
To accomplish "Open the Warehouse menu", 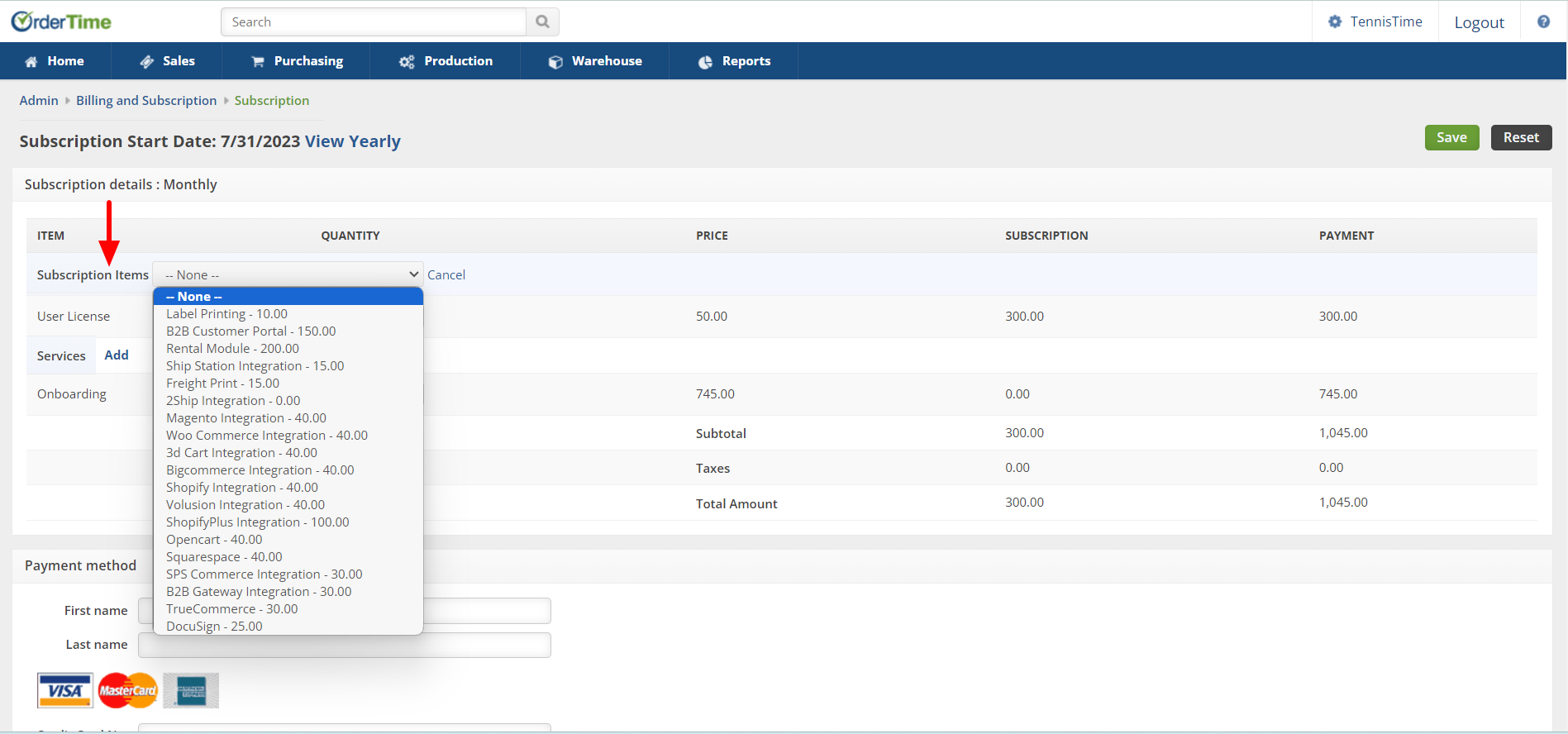I will tap(595, 61).
